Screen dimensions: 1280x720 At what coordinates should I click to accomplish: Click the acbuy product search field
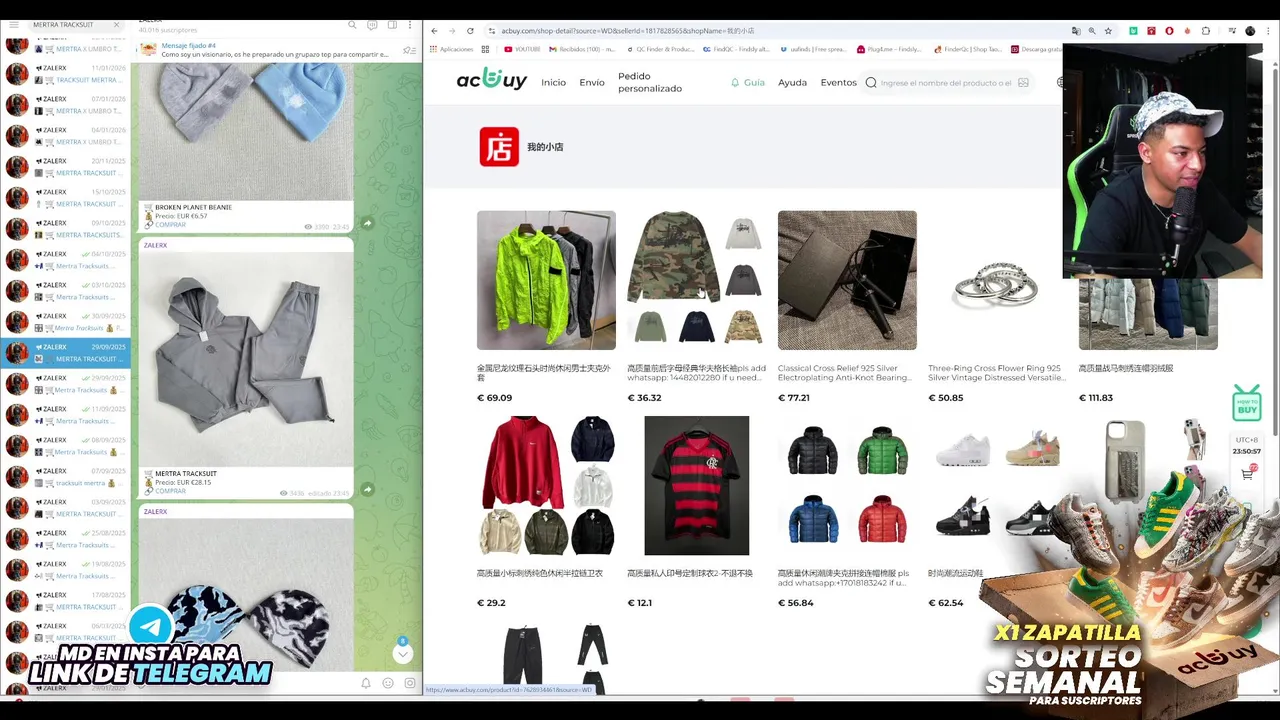(x=945, y=83)
